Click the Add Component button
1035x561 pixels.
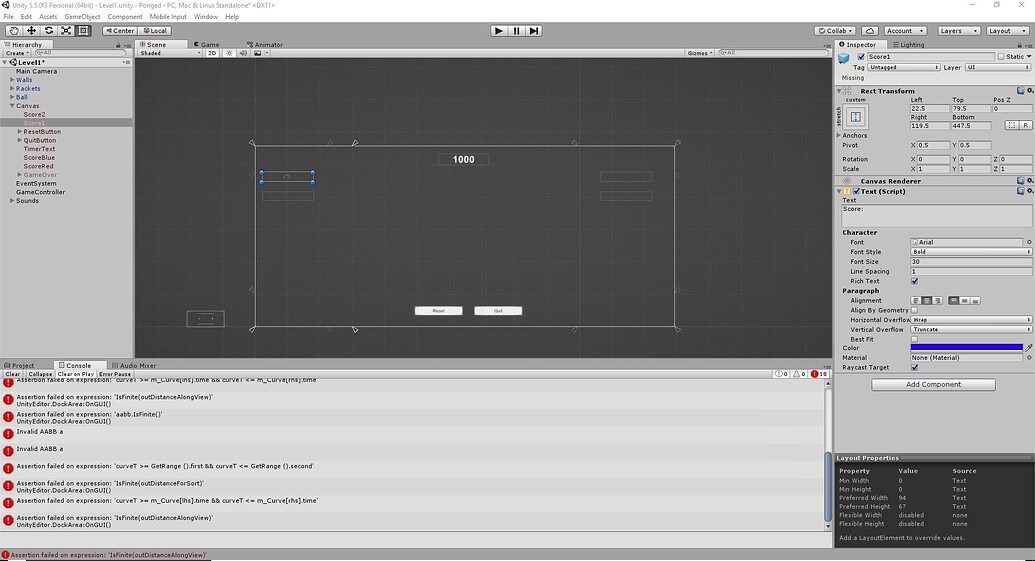(933, 384)
